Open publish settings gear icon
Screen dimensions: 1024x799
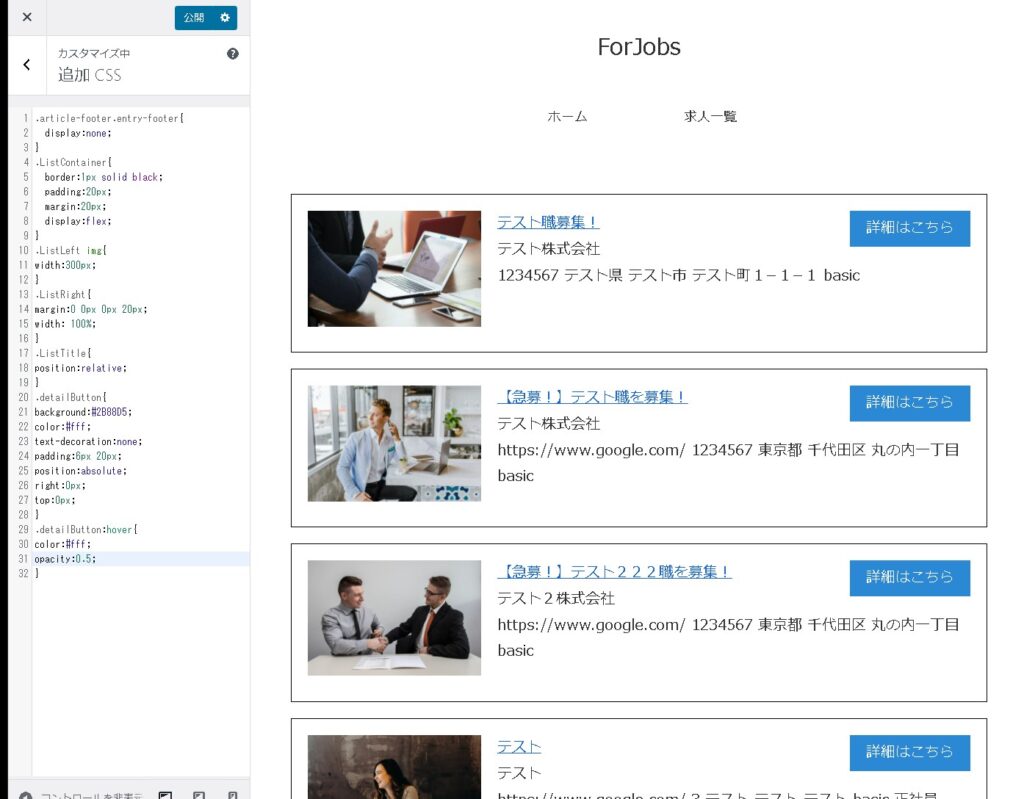[225, 17]
